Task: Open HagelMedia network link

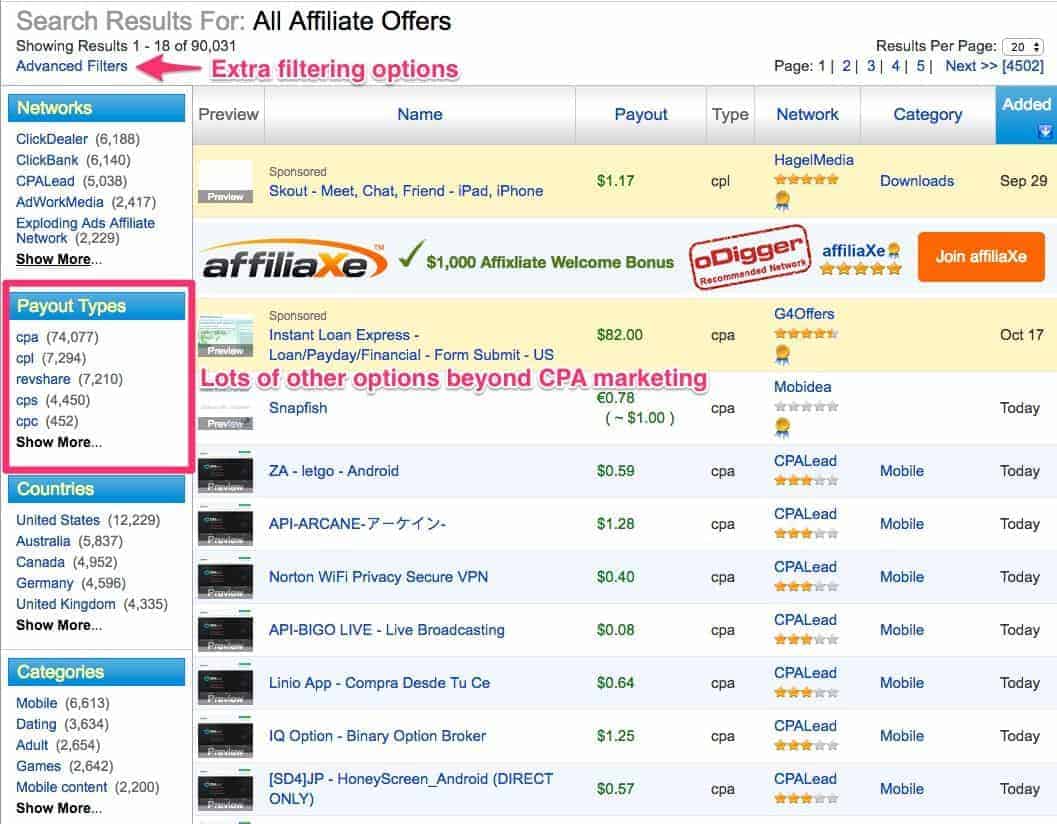Action: pyautogui.click(x=814, y=160)
